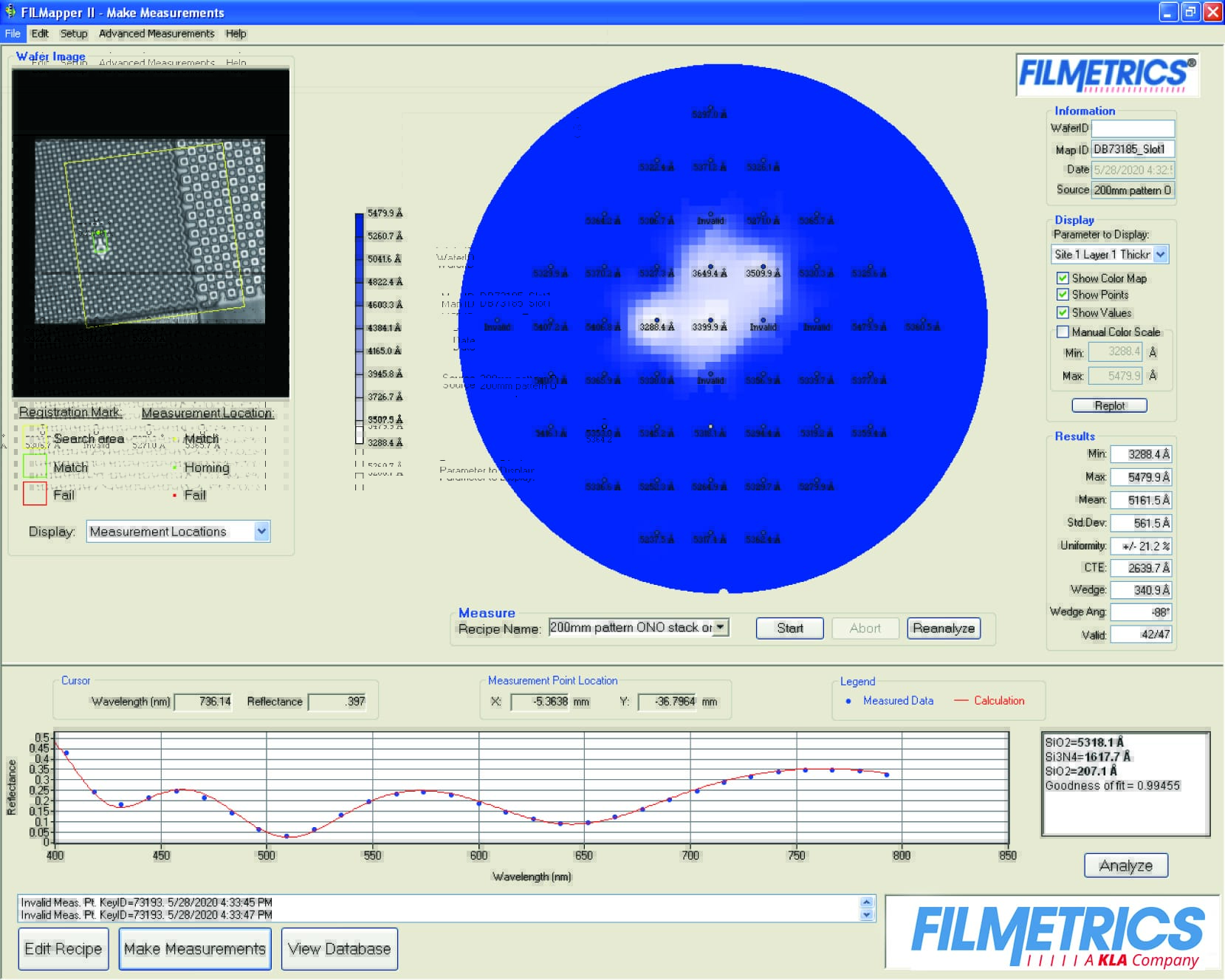Expand the Parameter to Display dropdown
The width and height of the screenshot is (1225, 980).
click(1160, 255)
